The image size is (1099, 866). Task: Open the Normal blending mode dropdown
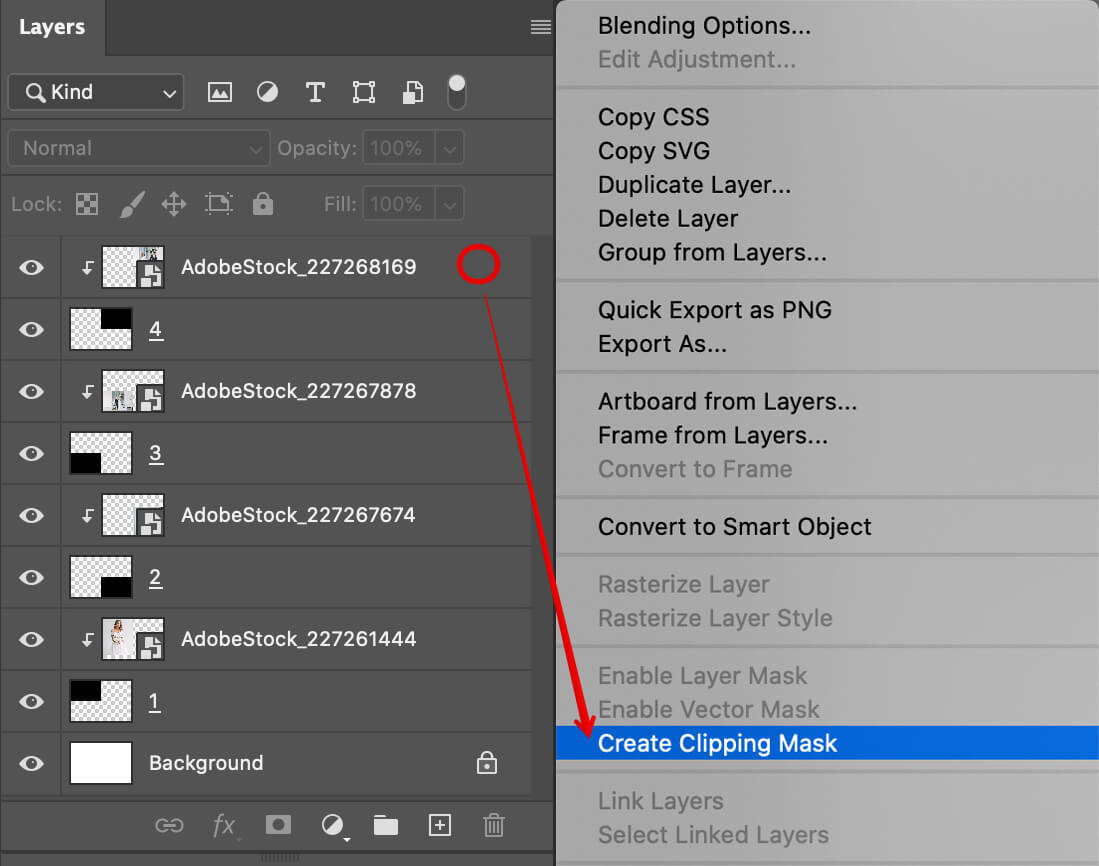(x=138, y=148)
